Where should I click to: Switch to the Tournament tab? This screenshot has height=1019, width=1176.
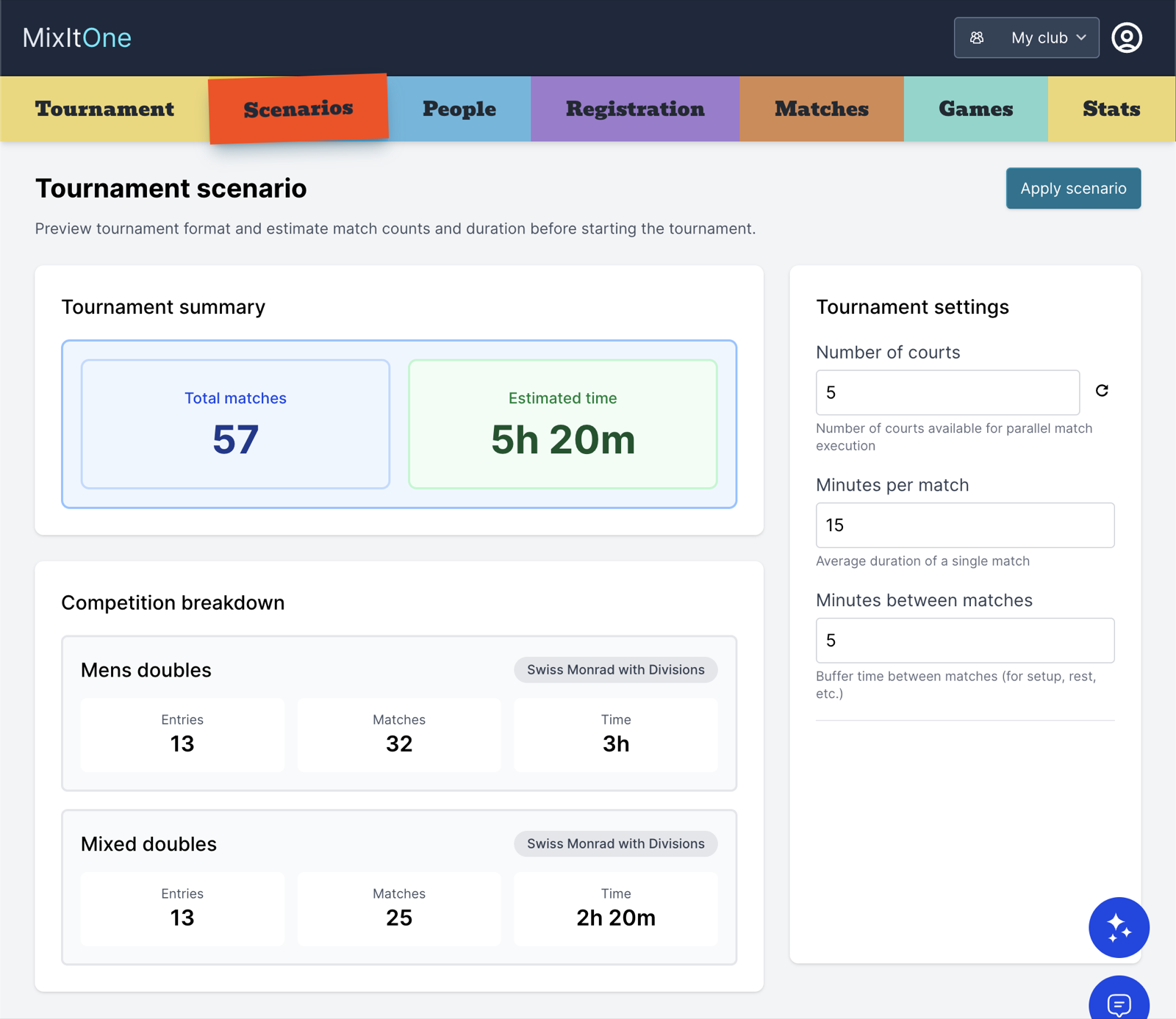pos(104,109)
